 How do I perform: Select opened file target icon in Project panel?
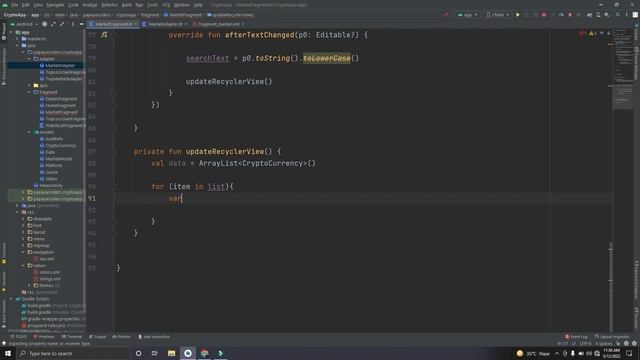pyautogui.click(x=45, y=24)
